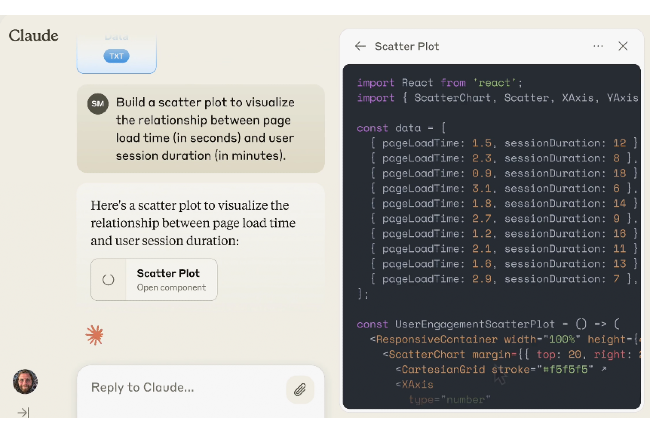Open the Scatter Plot component card
650x433 pixels.
pos(154,280)
